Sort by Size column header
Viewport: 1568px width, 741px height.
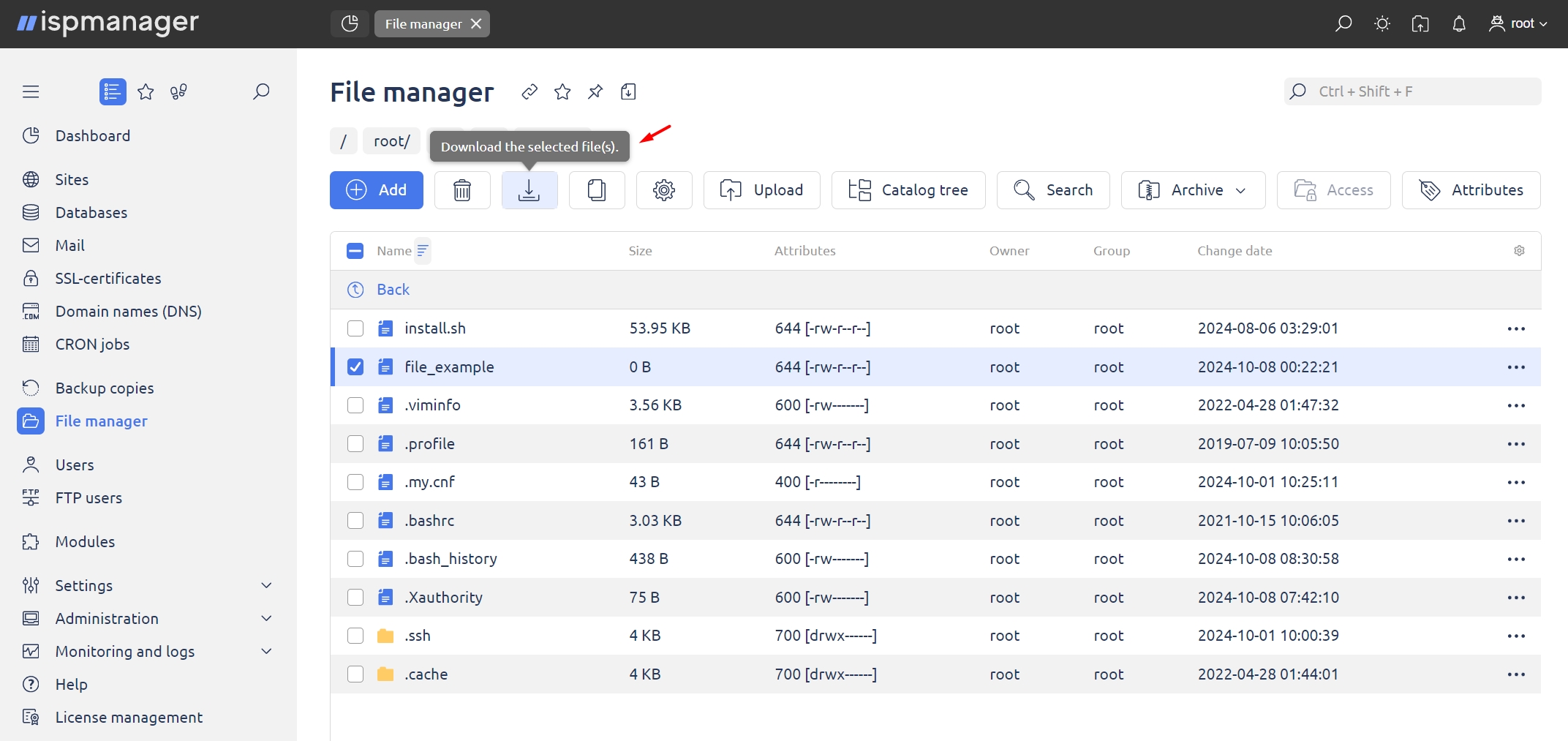coord(640,251)
